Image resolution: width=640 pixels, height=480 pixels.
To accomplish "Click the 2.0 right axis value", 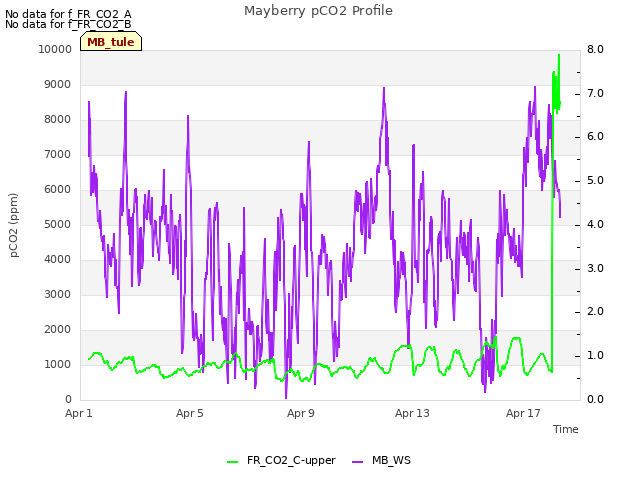I will click(x=595, y=312).
